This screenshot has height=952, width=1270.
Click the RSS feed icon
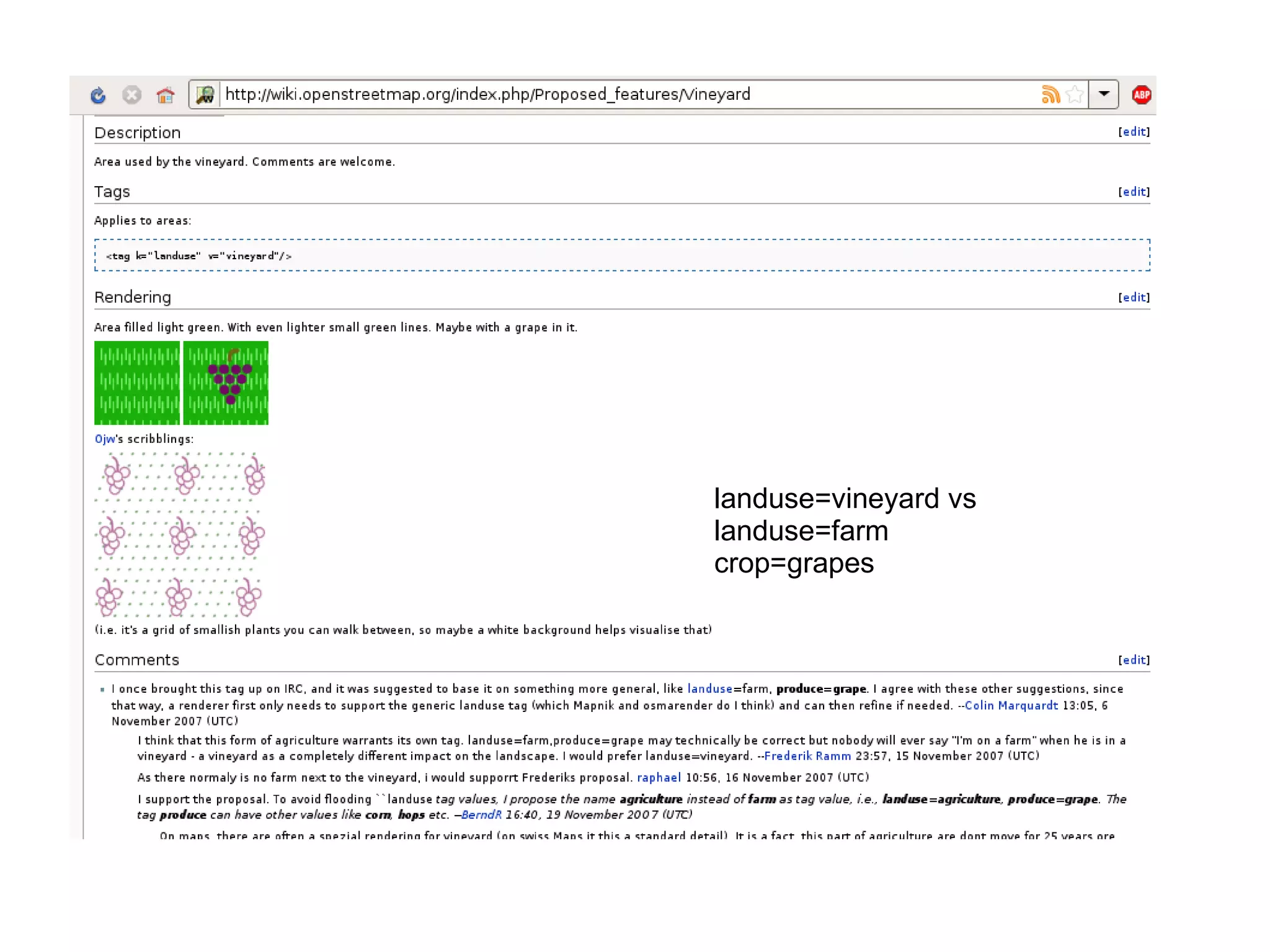click(1050, 94)
